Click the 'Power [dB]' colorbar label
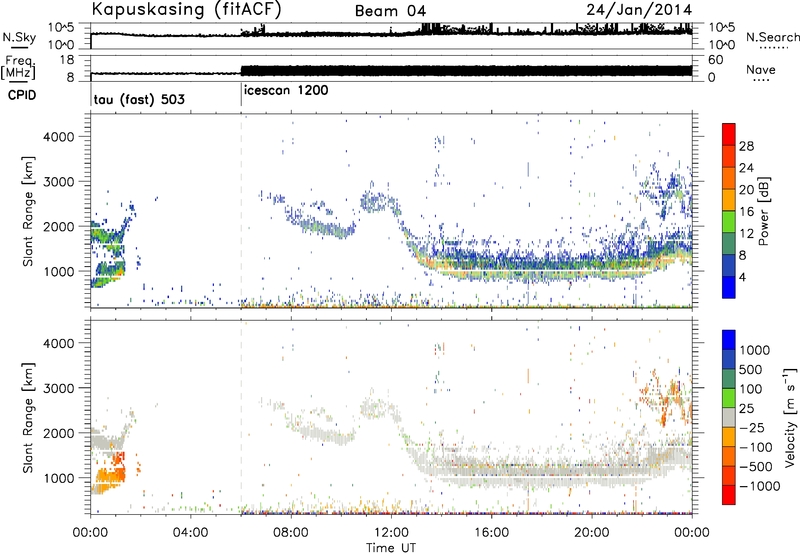This screenshot has width=800, height=554. pos(763,211)
